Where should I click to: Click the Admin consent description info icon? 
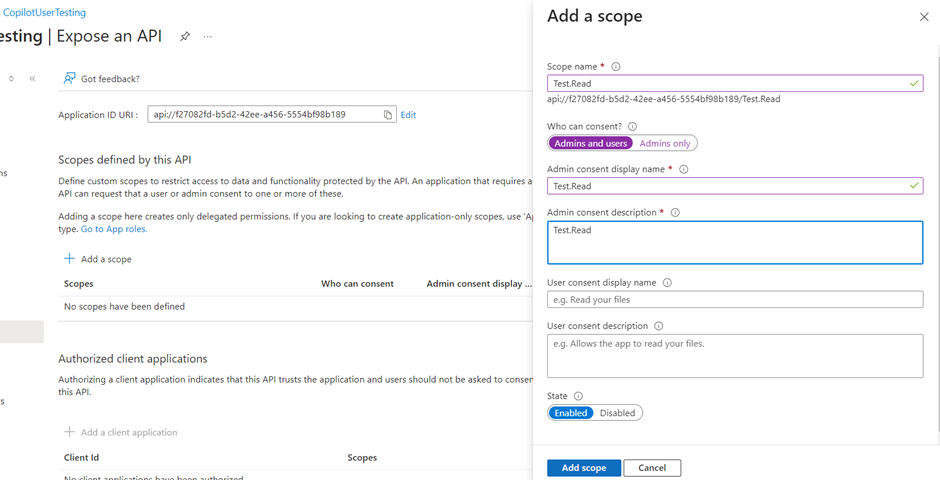coord(675,213)
